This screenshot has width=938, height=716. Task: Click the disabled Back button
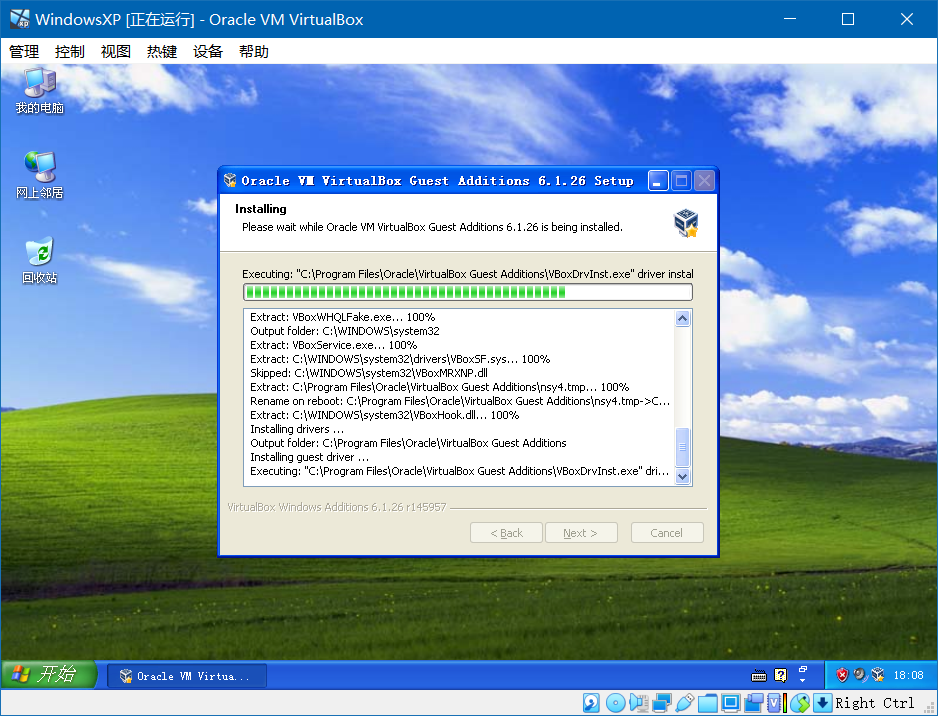pyautogui.click(x=506, y=533)
